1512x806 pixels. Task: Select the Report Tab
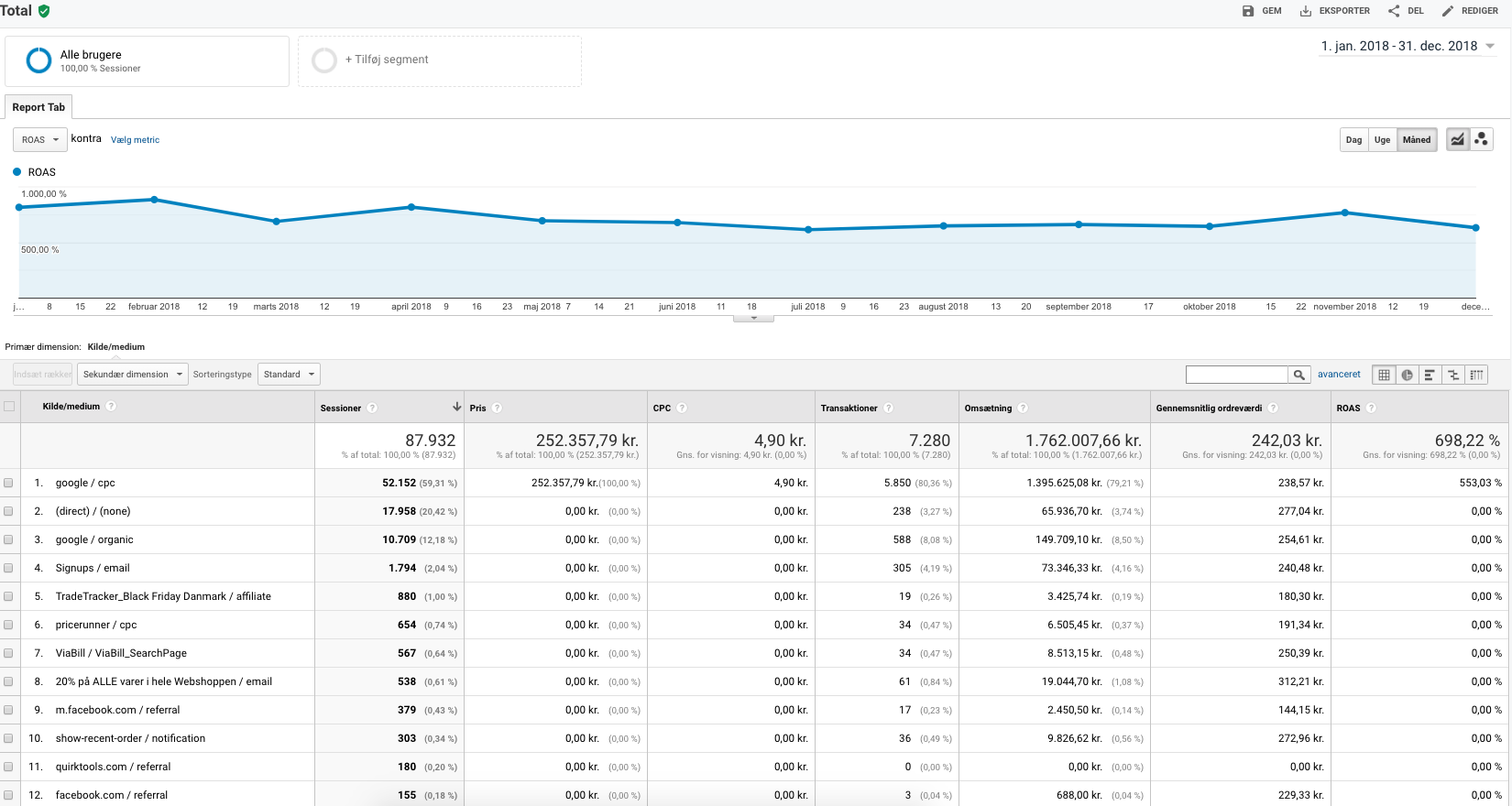pyautogui.click(x=38, y=107)
